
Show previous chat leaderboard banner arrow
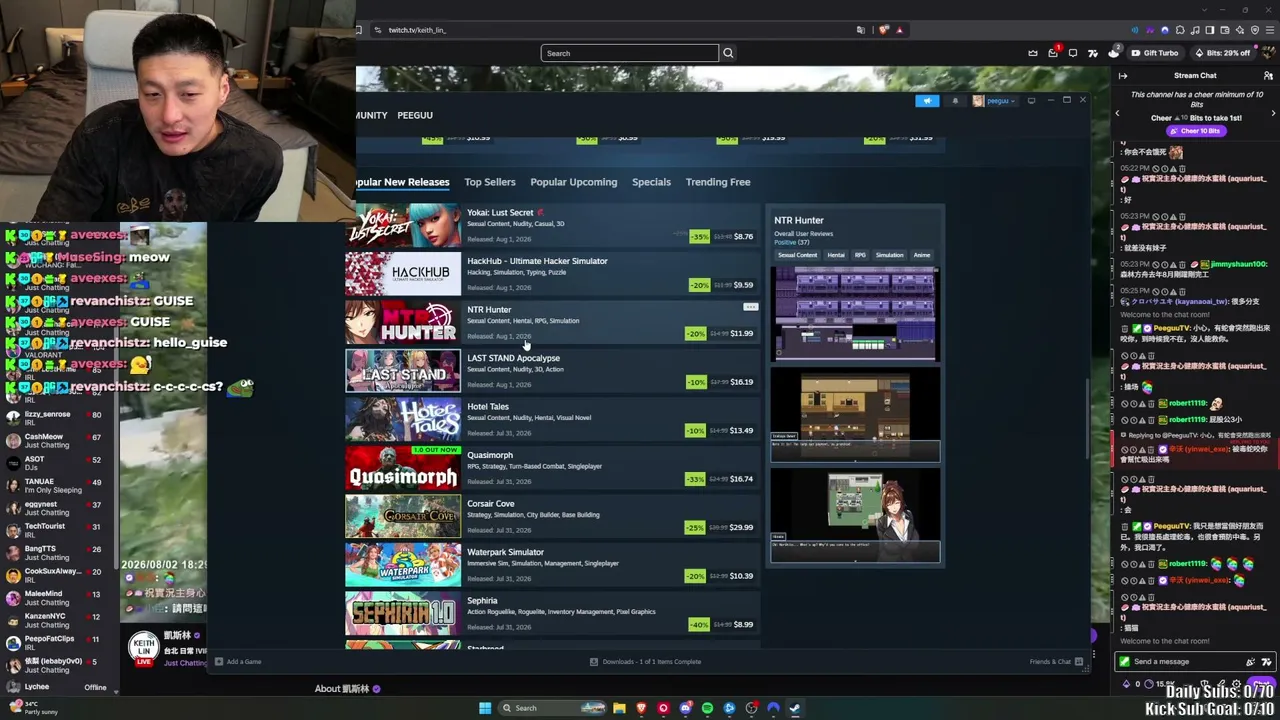coord(1118,113)
